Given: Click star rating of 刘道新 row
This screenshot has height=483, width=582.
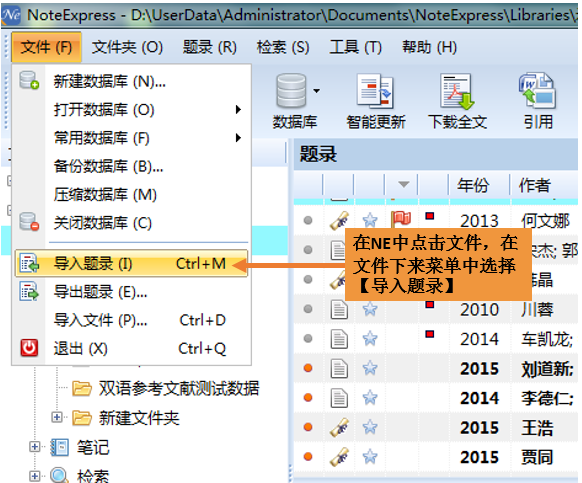Looking at the screenshot, I should (x=370, y=368).
